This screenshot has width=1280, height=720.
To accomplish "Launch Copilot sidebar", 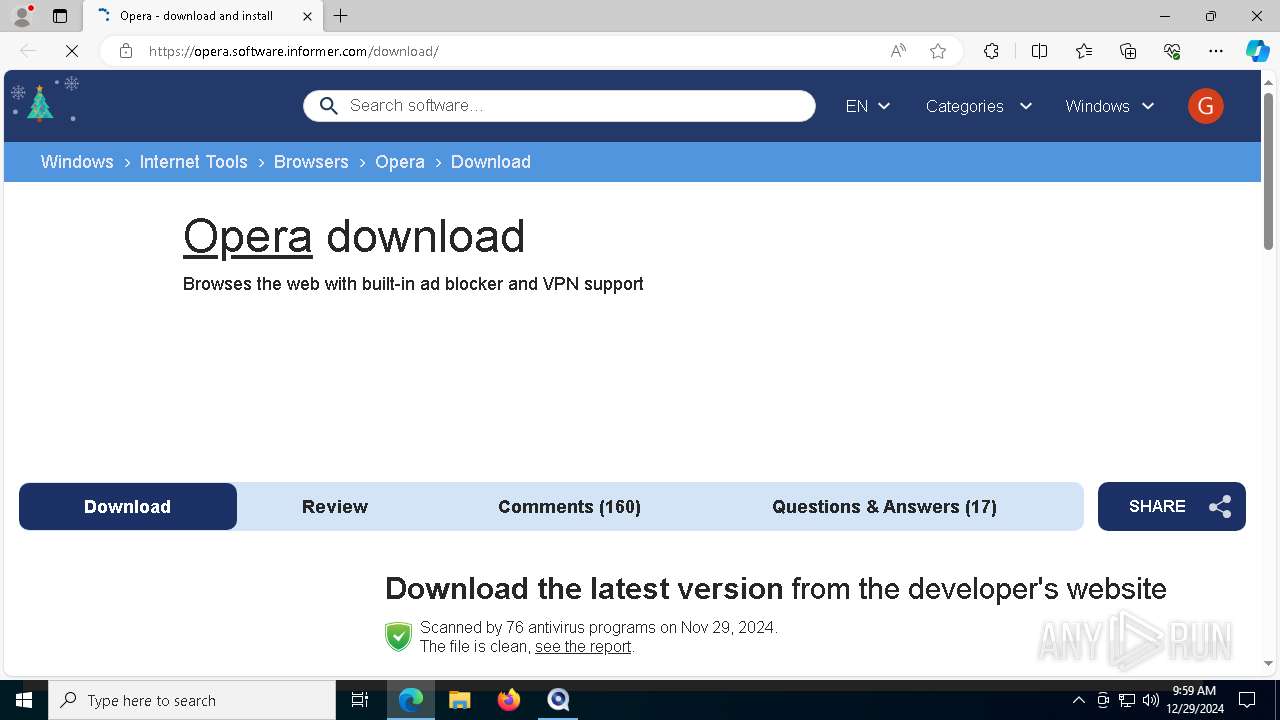I will point(1257,51).
